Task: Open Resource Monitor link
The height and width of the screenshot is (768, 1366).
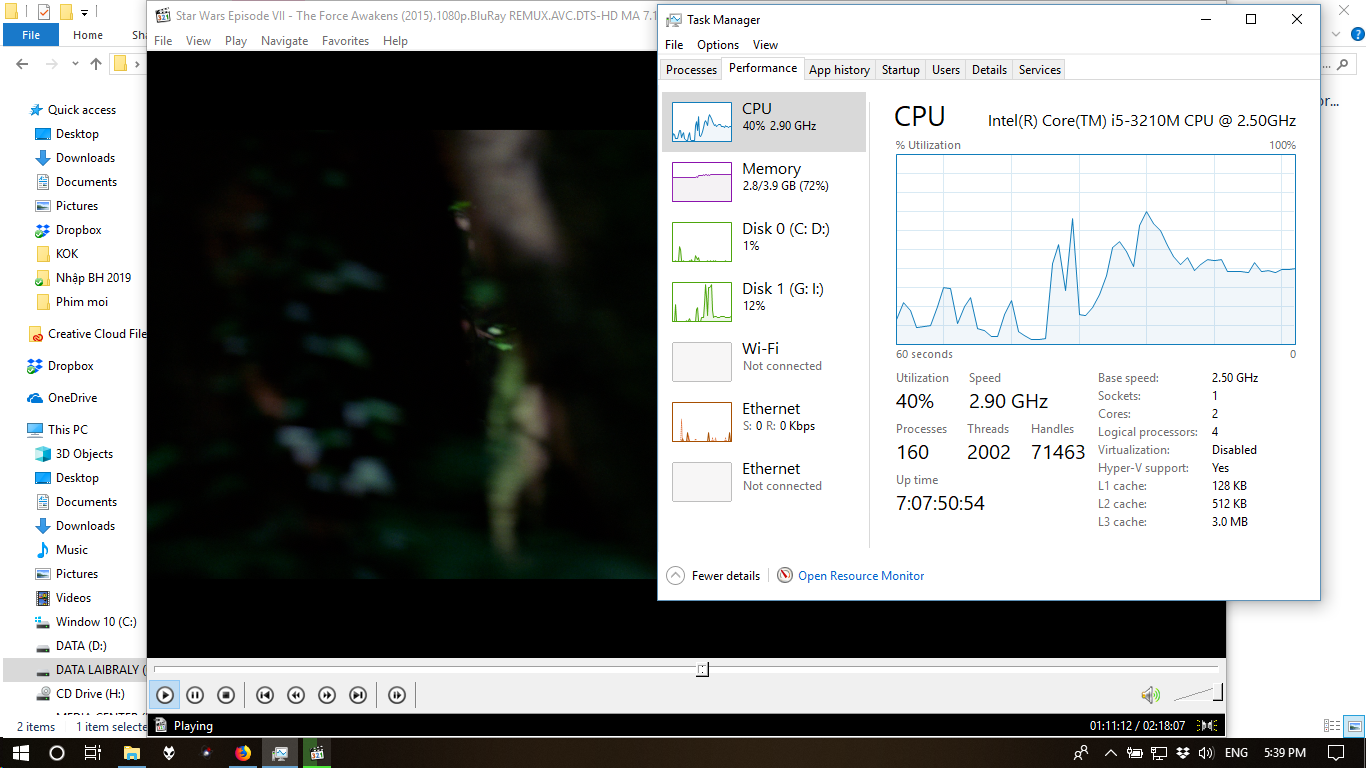Action: (861, 576)
